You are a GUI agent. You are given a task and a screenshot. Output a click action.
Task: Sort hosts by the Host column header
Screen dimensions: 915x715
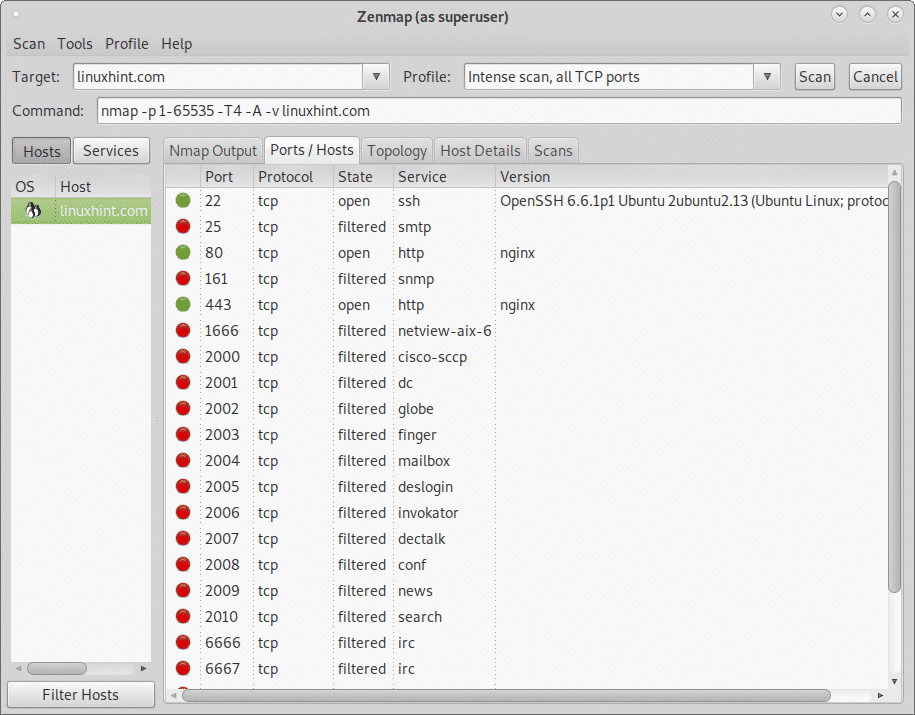tap(103, 187)
